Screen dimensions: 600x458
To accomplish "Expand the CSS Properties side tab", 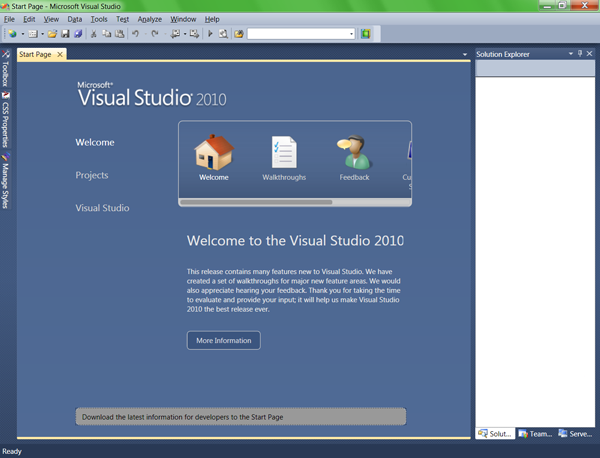I will click(5, 119).
